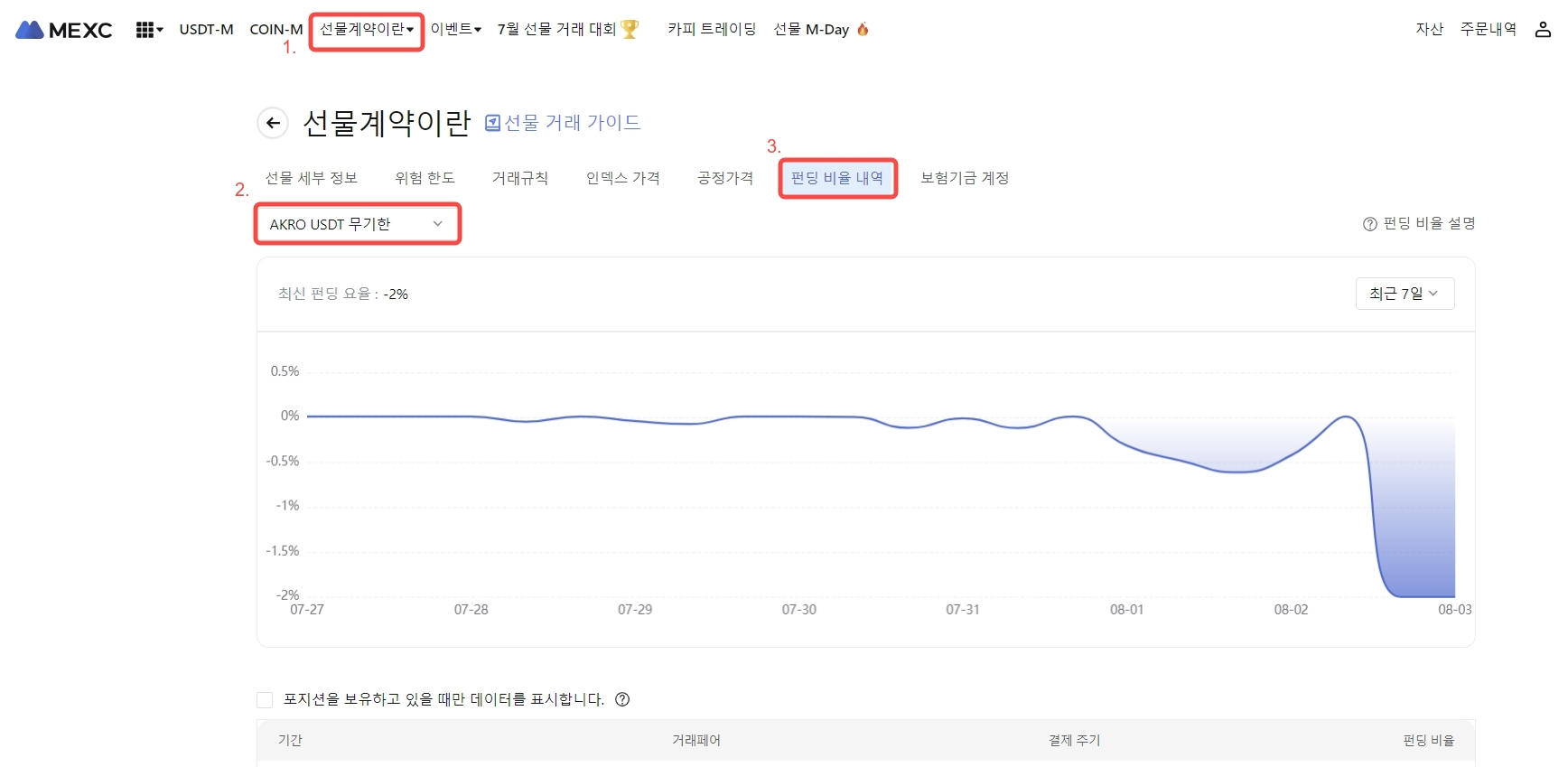The height and width of the screenshot is (767, 1568).
Task: Open the 이벤트 dropdown menu
Action: click(x=455, y=30)
